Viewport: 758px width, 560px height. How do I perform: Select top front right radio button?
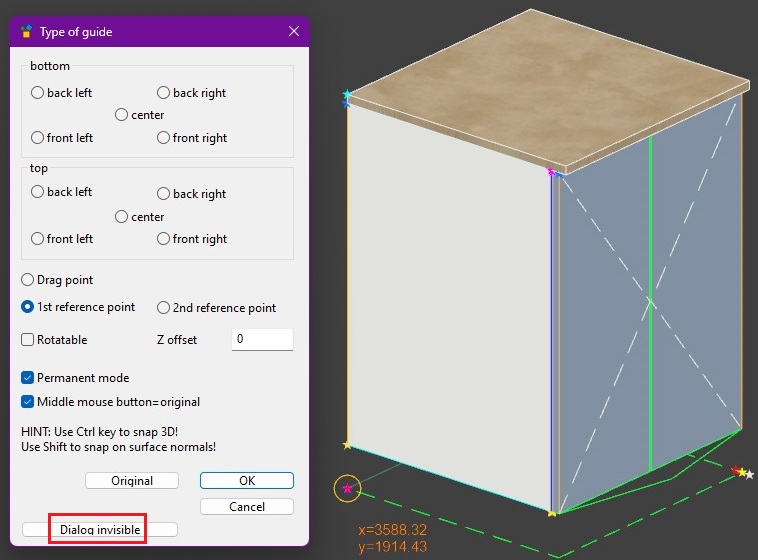pos(163,238)
